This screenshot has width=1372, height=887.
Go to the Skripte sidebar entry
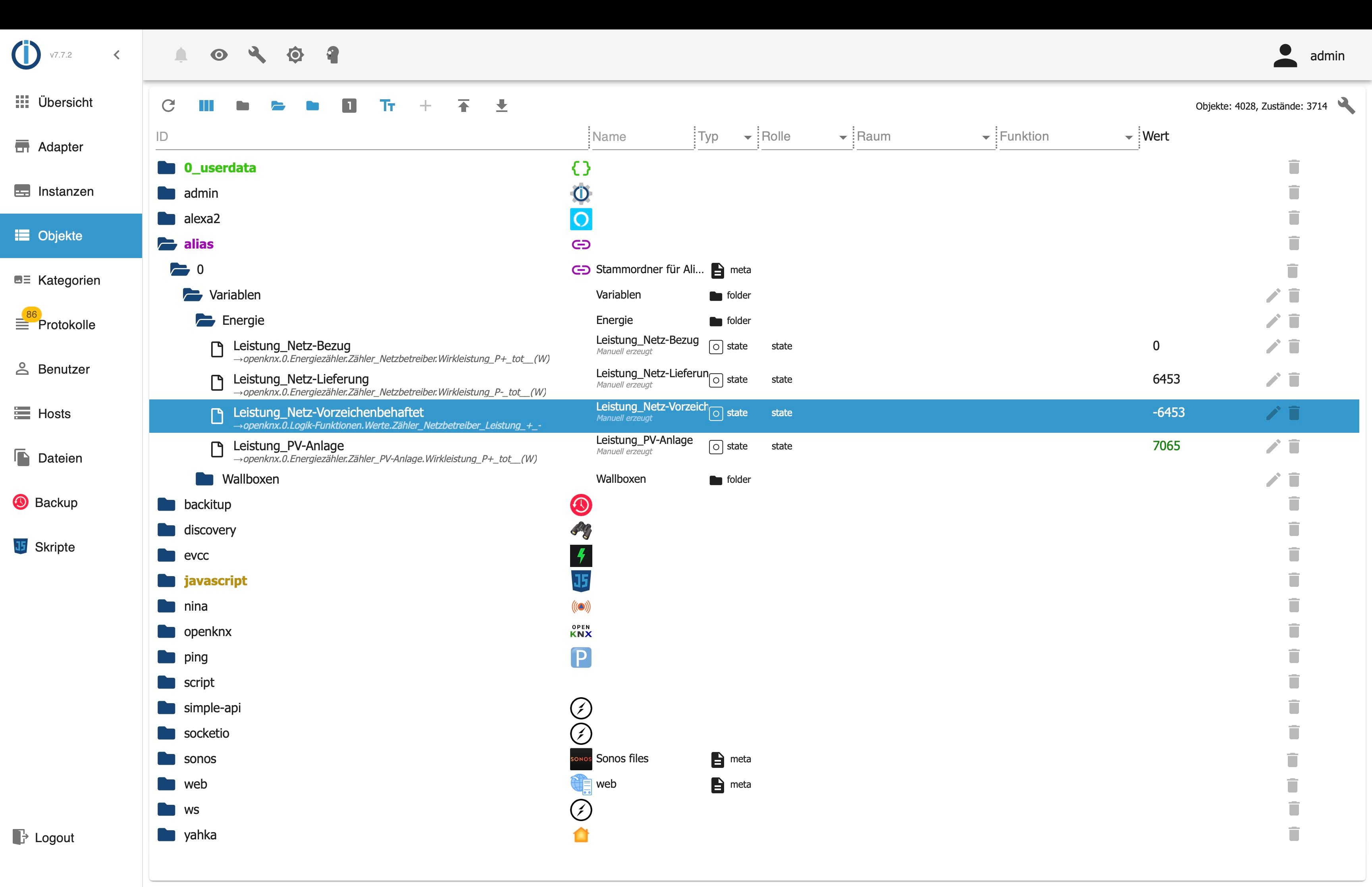pyautogui.click(x=55, y=547)
